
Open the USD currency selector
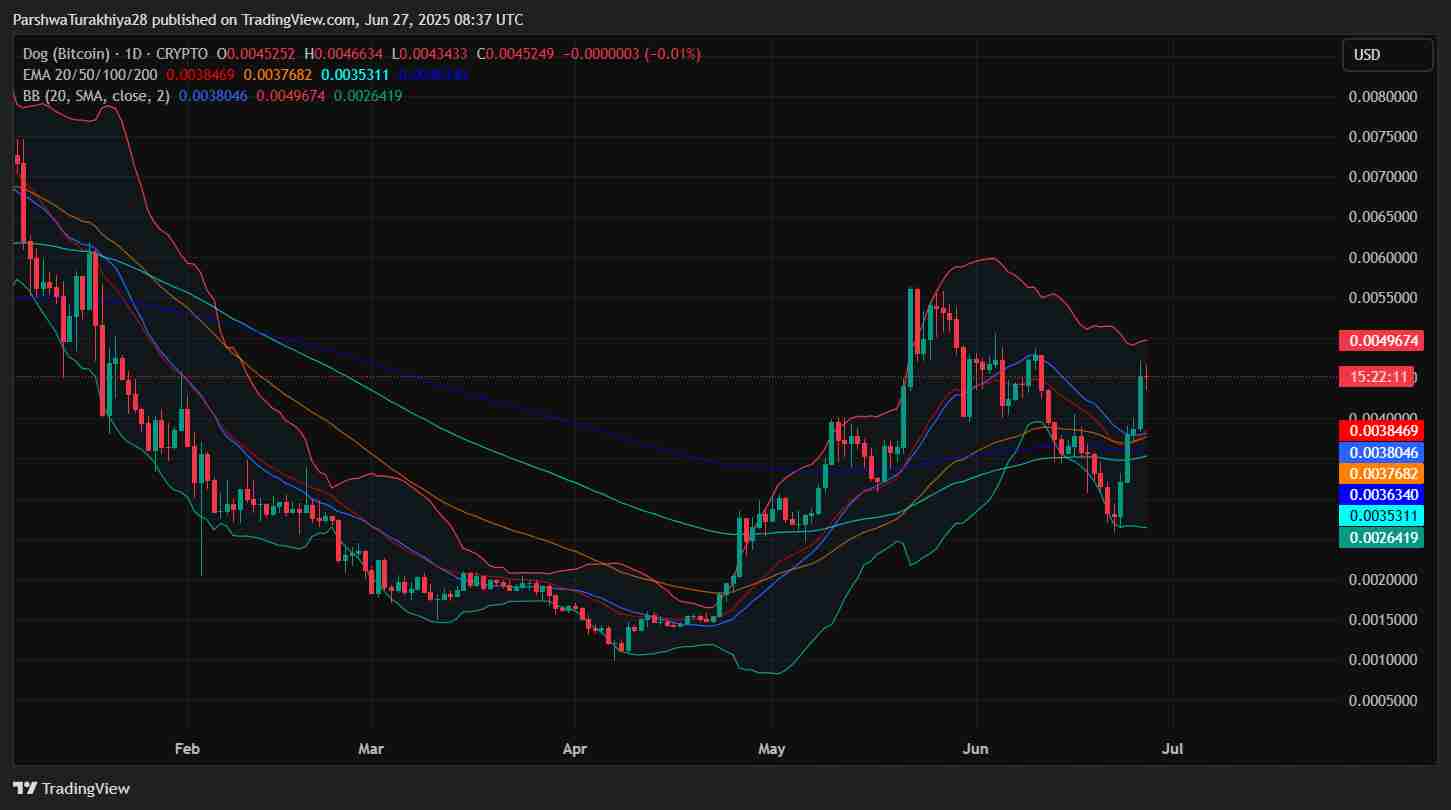point(1387,55)
